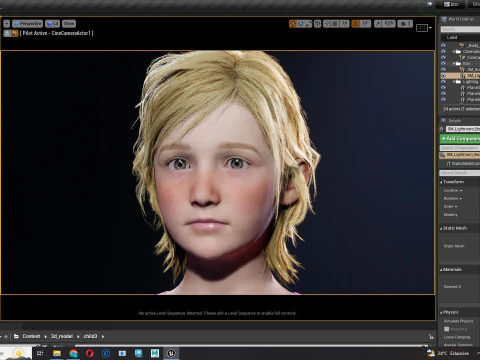480x360 pixels.
Task: Toggle visibility of the CineCameraActor row
Action: pyautogui.click(x=443, y=57)
